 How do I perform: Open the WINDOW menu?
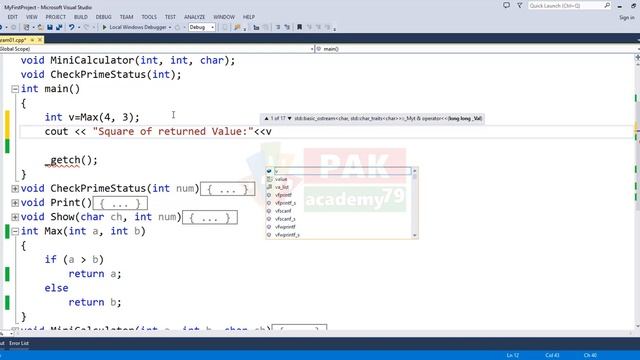224,17
